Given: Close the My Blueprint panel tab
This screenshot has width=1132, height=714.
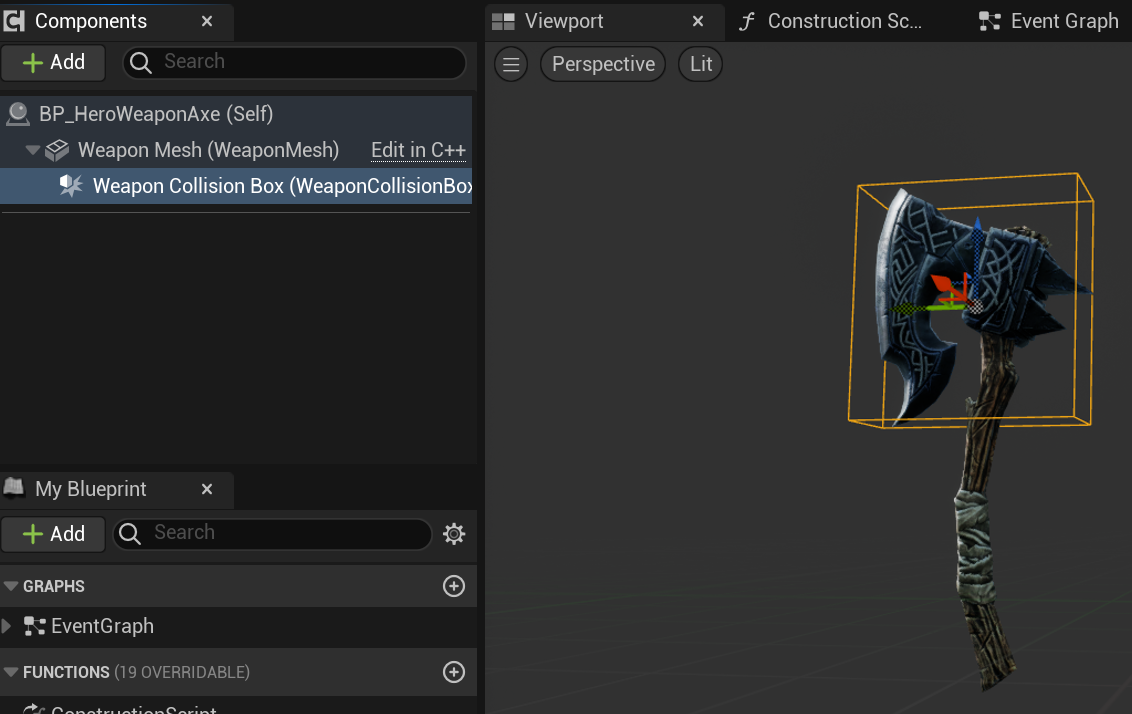Looking at the screenshot, I should [x=207, y=489].
